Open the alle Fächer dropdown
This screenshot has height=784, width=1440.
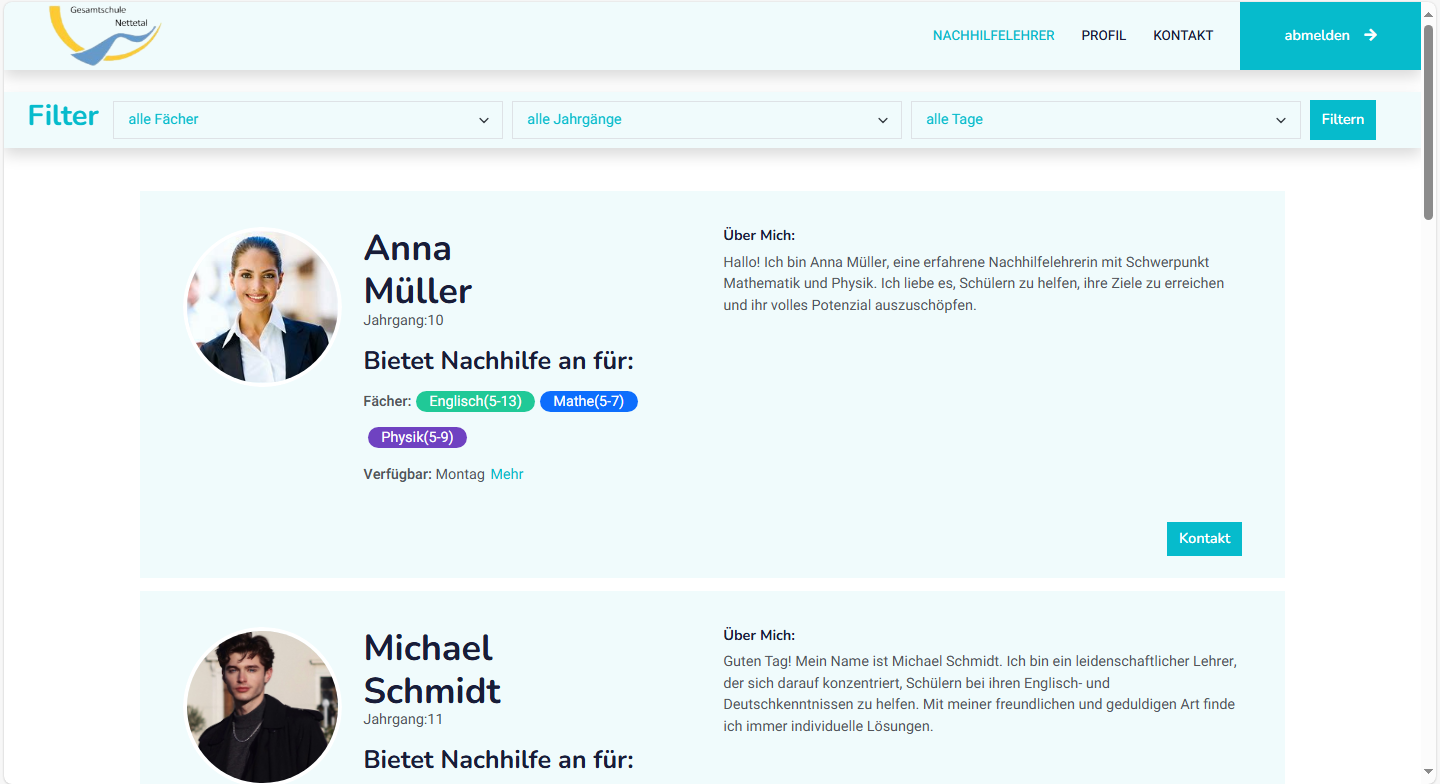[x=307, y=120]
